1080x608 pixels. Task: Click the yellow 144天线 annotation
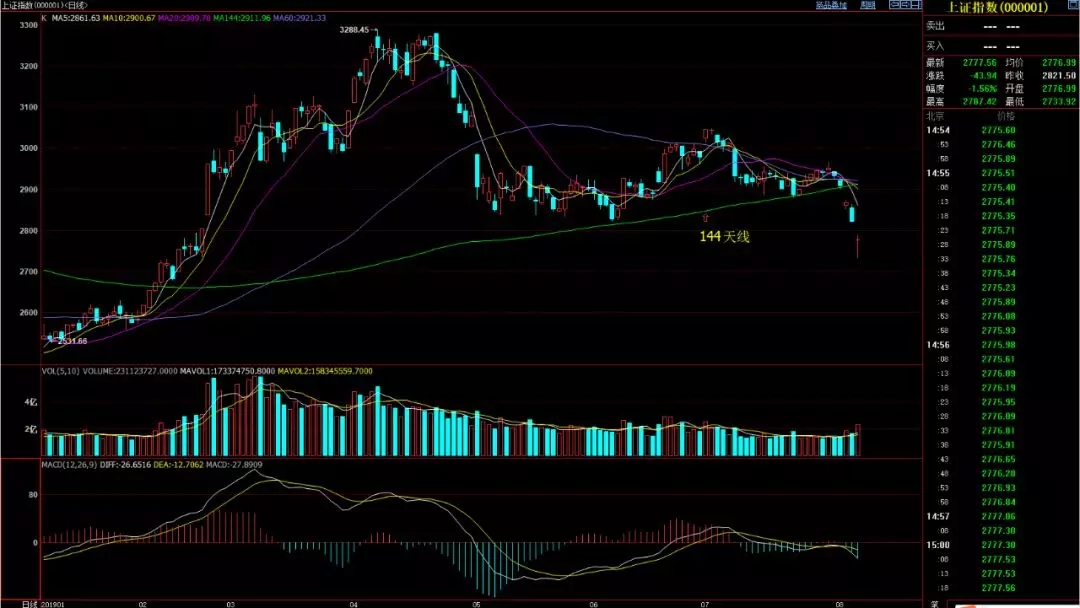[x=724, y=236]
